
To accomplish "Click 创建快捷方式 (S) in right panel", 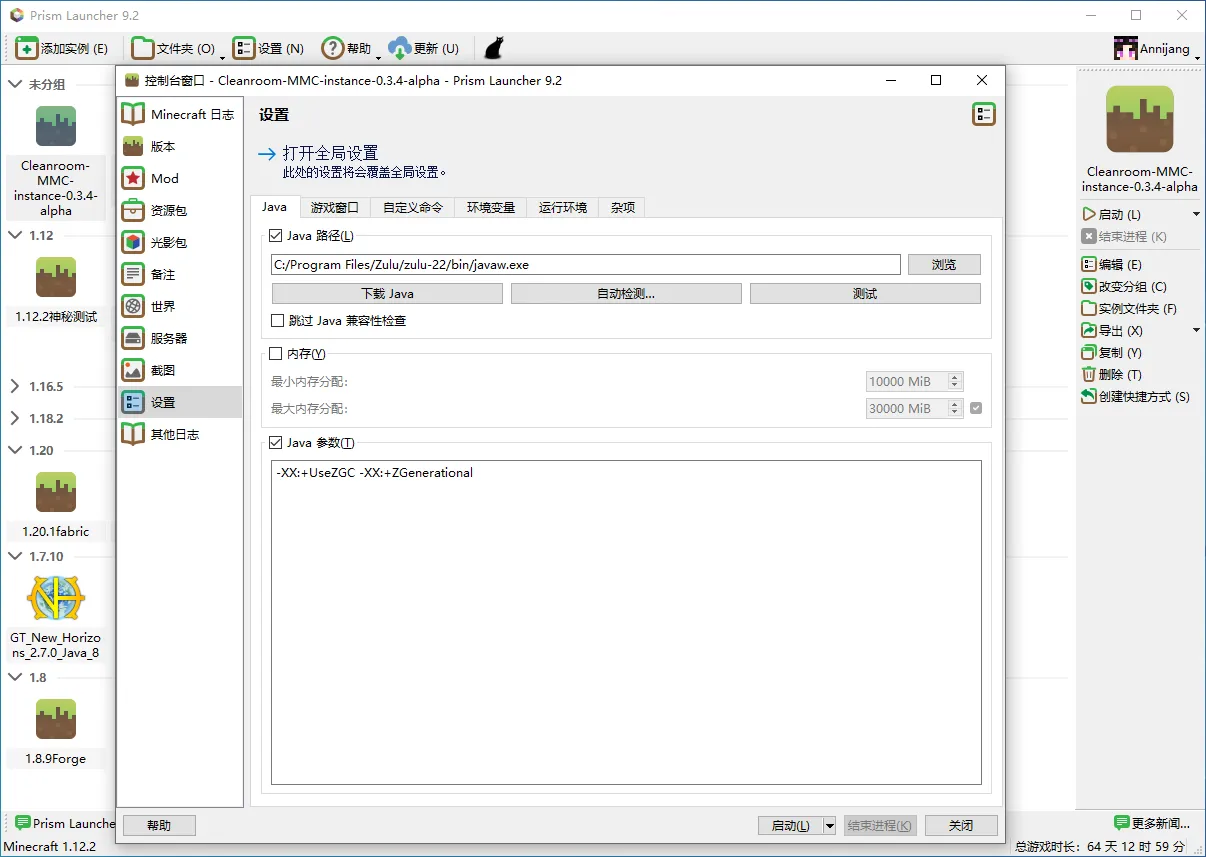I will (x=1136, y=396).
